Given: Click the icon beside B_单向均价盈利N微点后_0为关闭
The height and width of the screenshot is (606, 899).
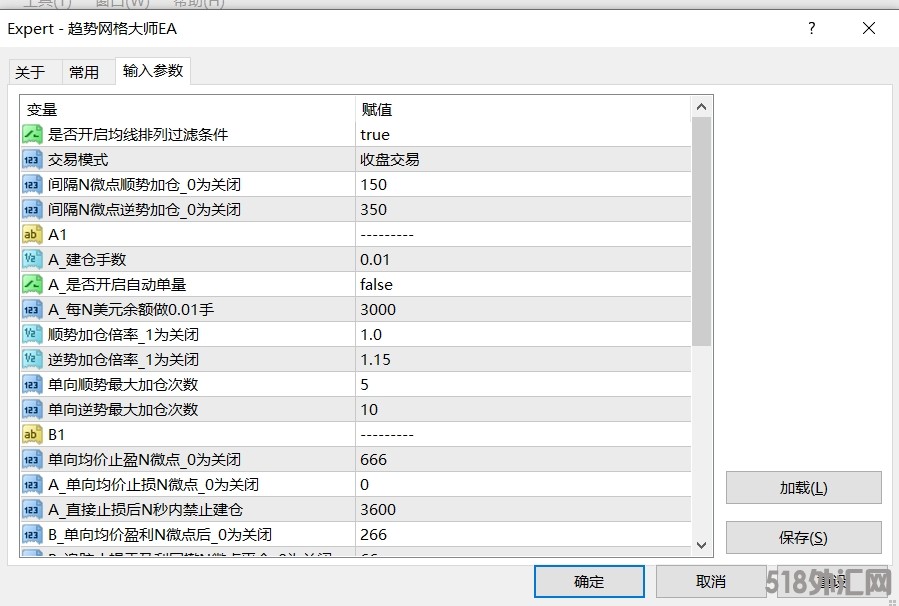Looking at the screenshot, I should (x=32, y=534).
